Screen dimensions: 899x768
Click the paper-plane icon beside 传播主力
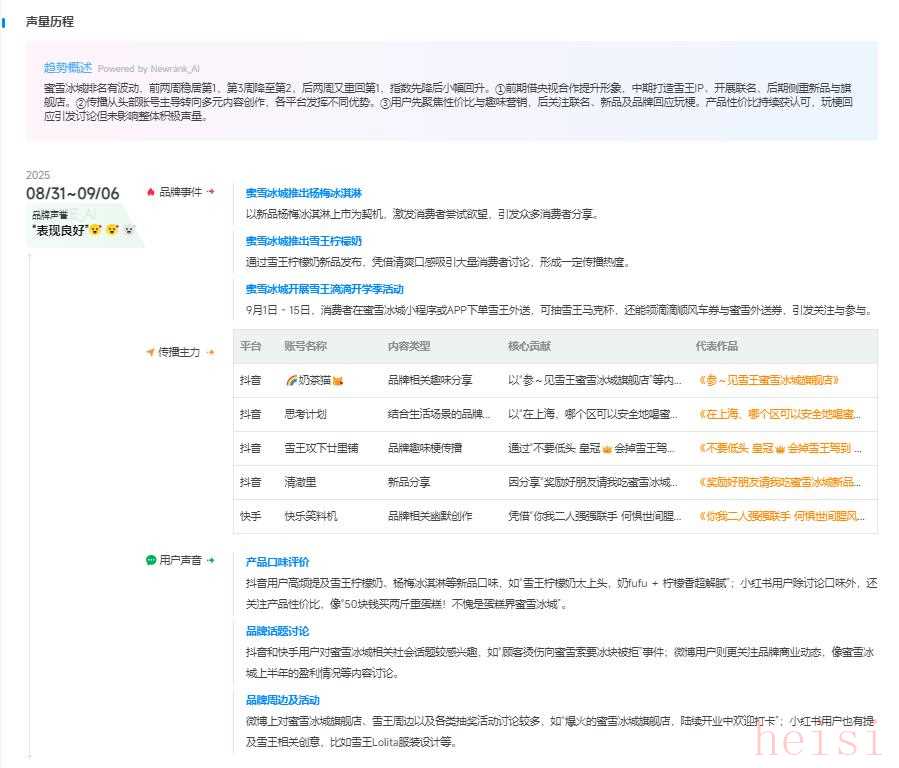[x=150, y=352]
